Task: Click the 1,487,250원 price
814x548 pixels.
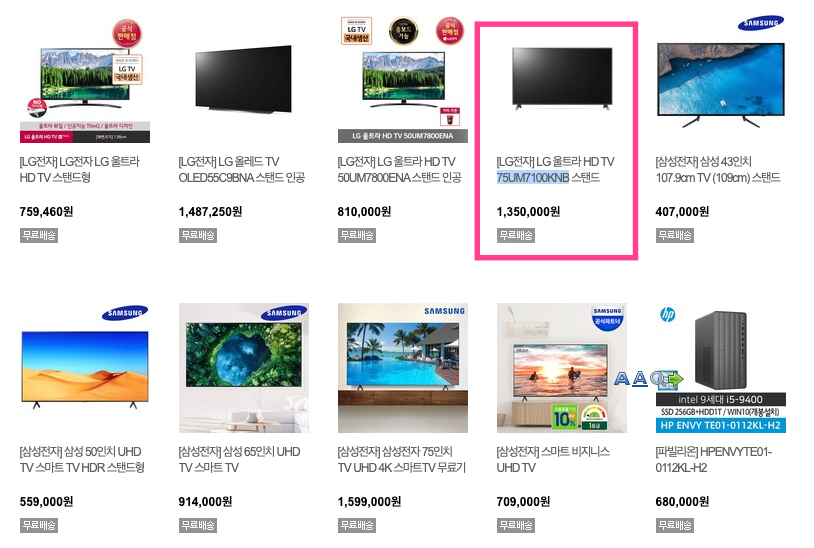Action: point(210,212)
